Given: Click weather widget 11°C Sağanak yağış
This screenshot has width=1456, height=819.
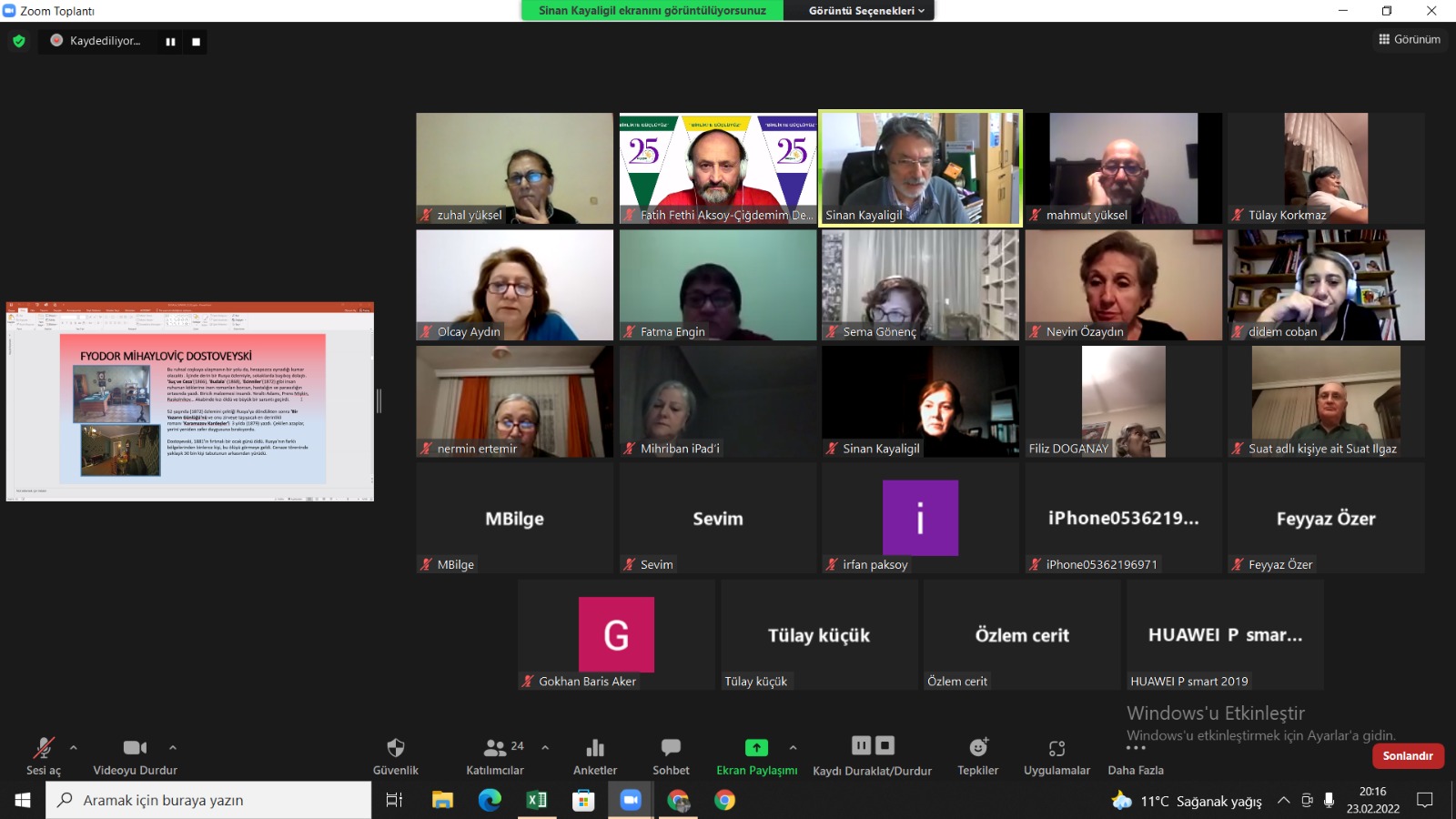Looking at the screenshot, I should coord(1187,801).
